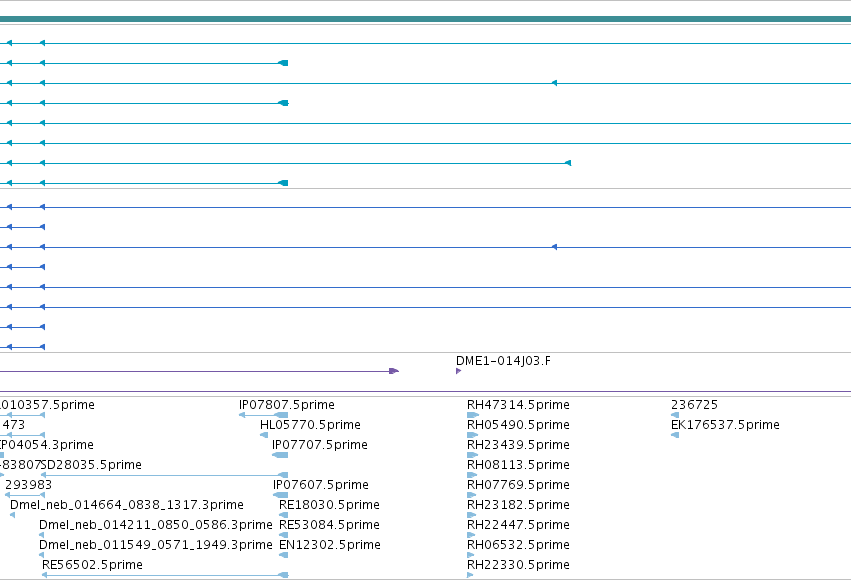
Task: Click the purple arrow exon left of DME1-014J03.F
Action: [x=394, y=371]
